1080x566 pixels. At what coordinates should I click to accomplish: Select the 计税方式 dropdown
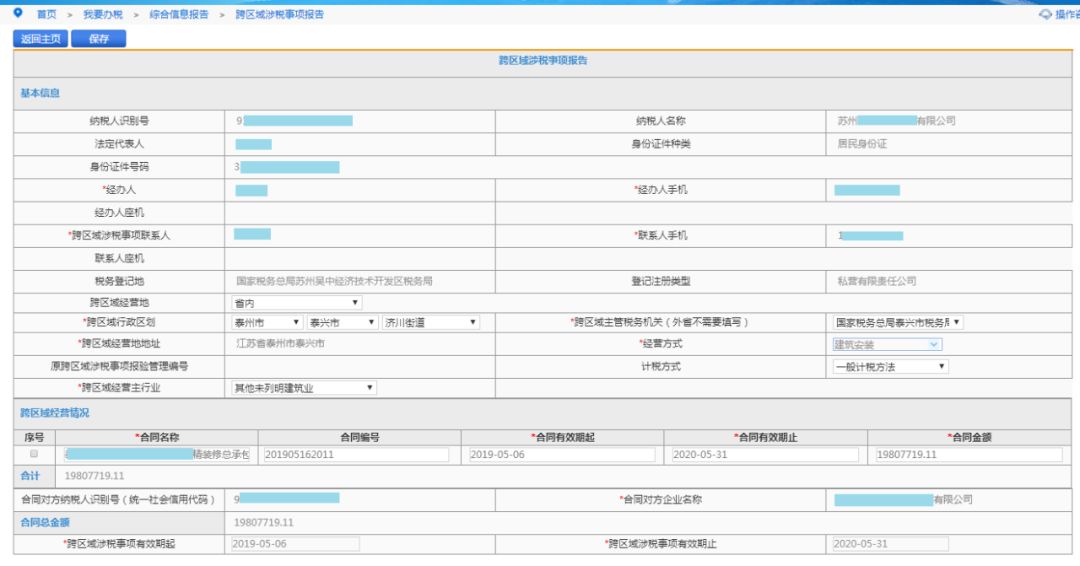(890, 367)
